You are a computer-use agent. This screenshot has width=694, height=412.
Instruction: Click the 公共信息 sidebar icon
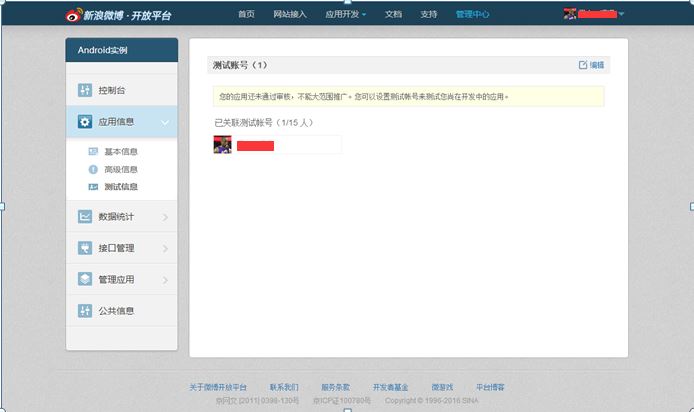click(85, 311)
